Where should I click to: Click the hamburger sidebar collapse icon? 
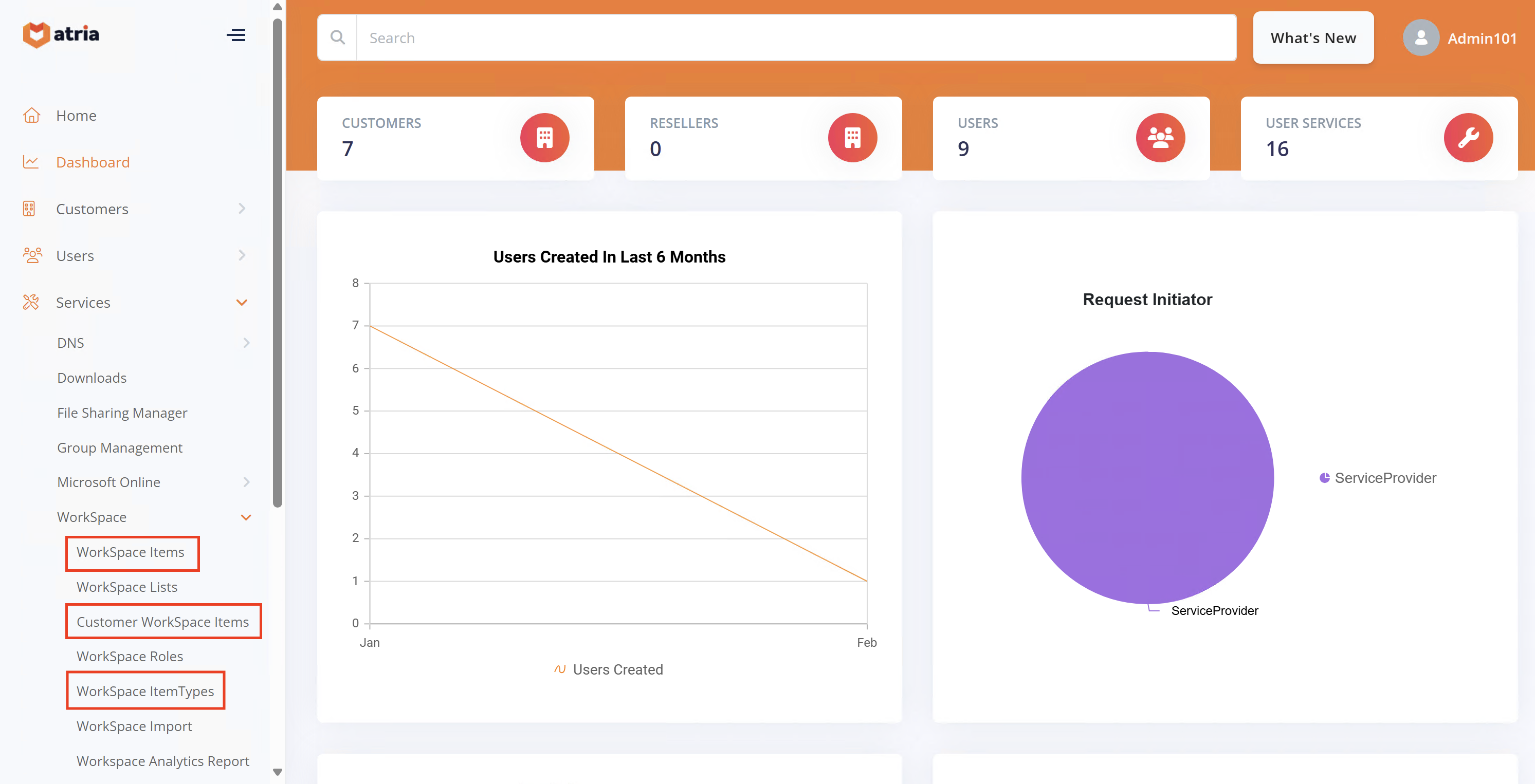point(236,35)
